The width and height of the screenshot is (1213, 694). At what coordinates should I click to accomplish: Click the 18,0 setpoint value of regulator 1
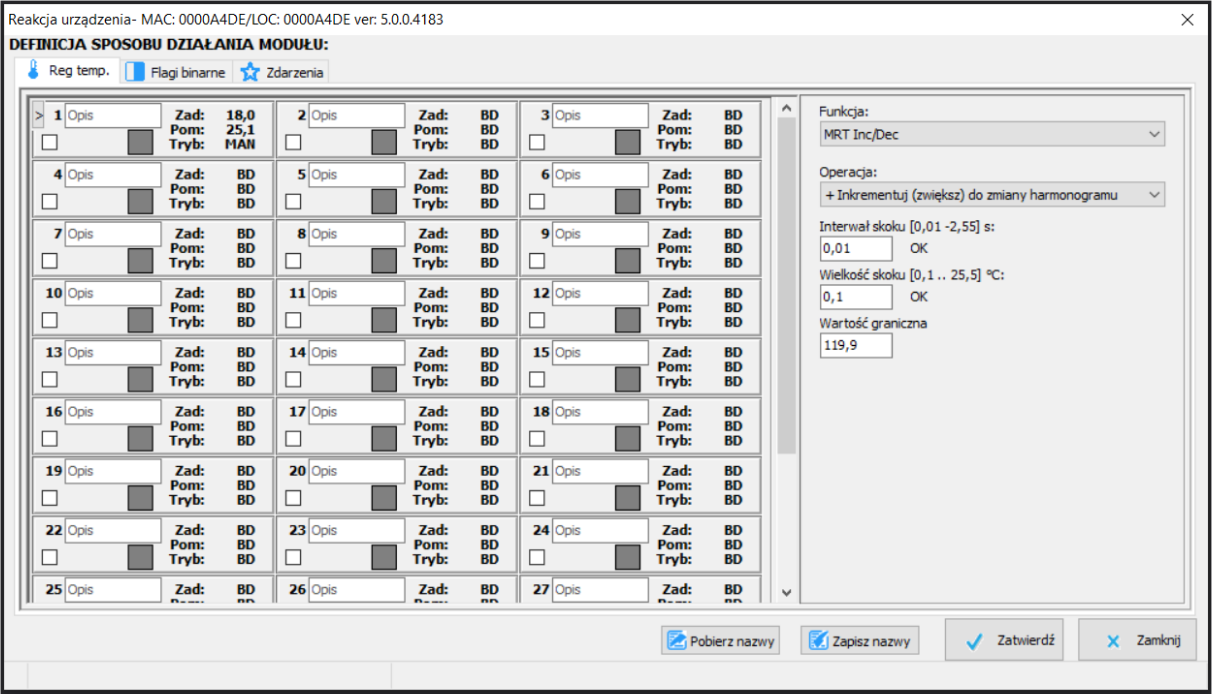241,115
